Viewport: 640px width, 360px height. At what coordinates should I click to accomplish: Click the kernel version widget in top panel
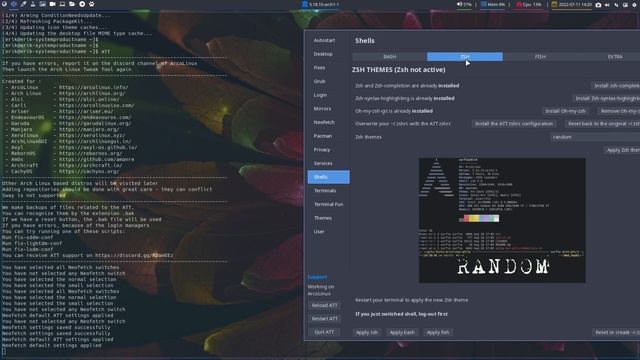coord(320,4)
